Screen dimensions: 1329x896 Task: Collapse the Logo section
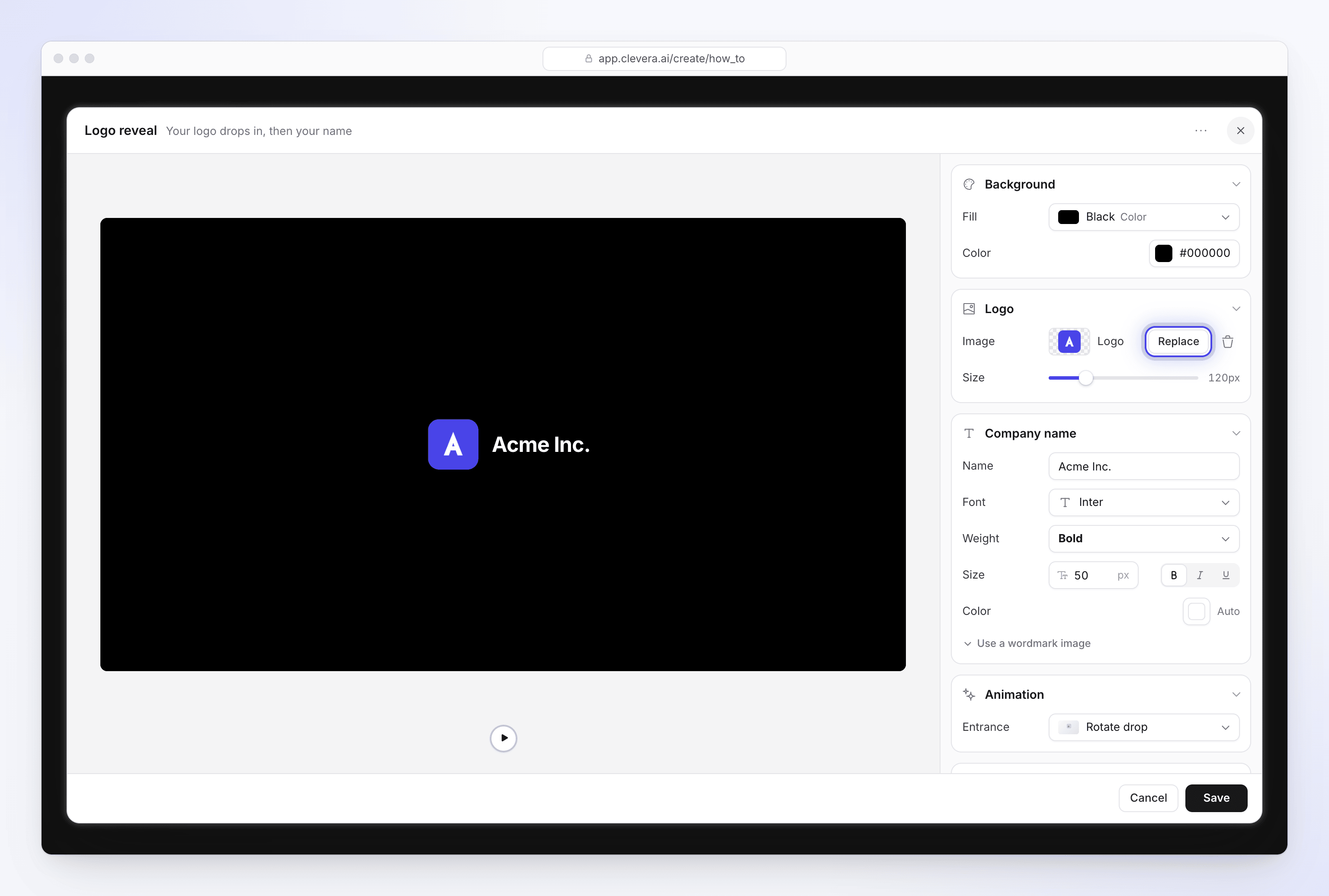1236,309
